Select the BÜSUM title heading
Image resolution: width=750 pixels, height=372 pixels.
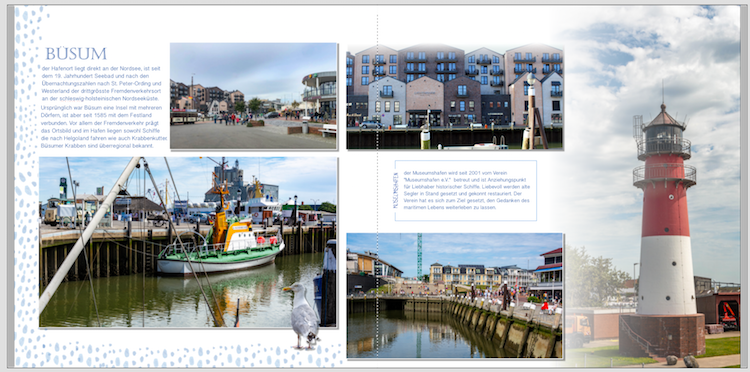pos(76,54)
